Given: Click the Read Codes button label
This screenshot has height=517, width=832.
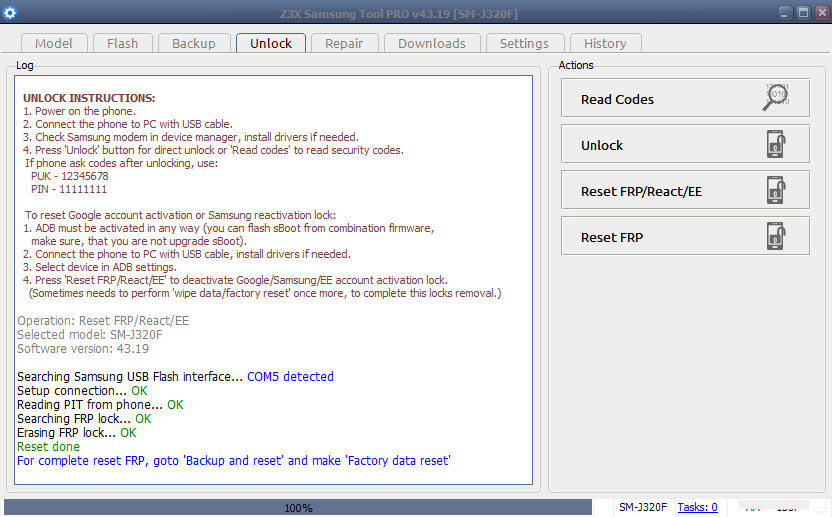Looking at the screenshot, I should coord(617,99).
